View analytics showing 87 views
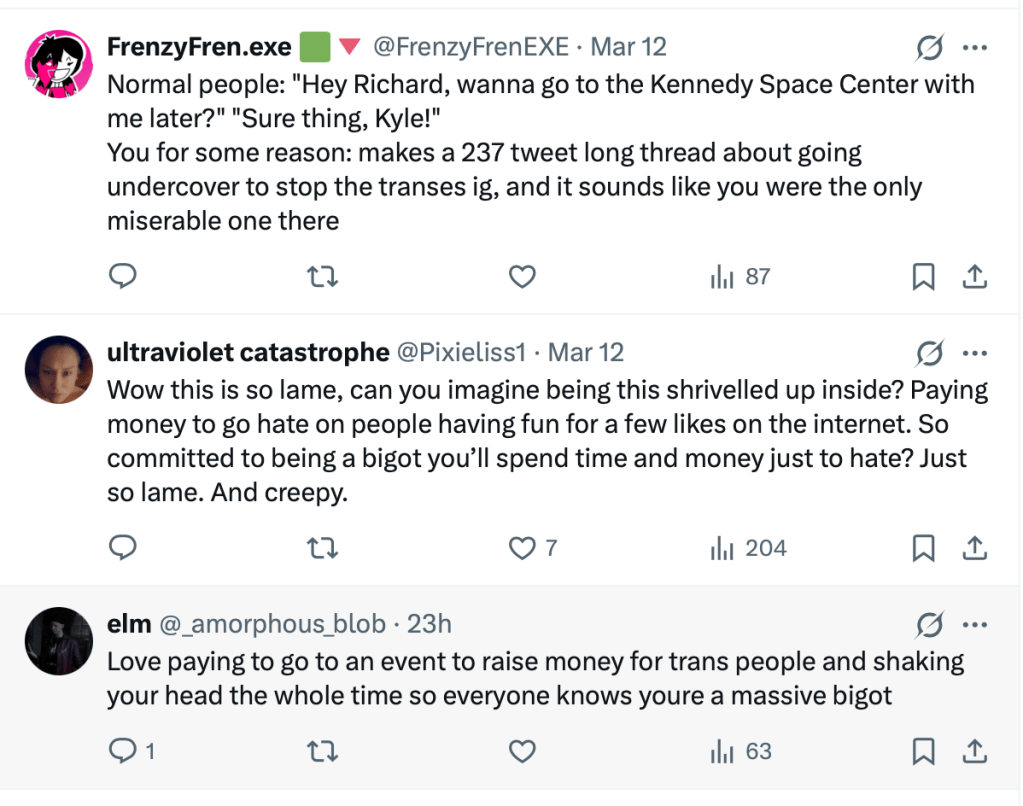This screenshot has width=1023, height=806. click(739, 276)
